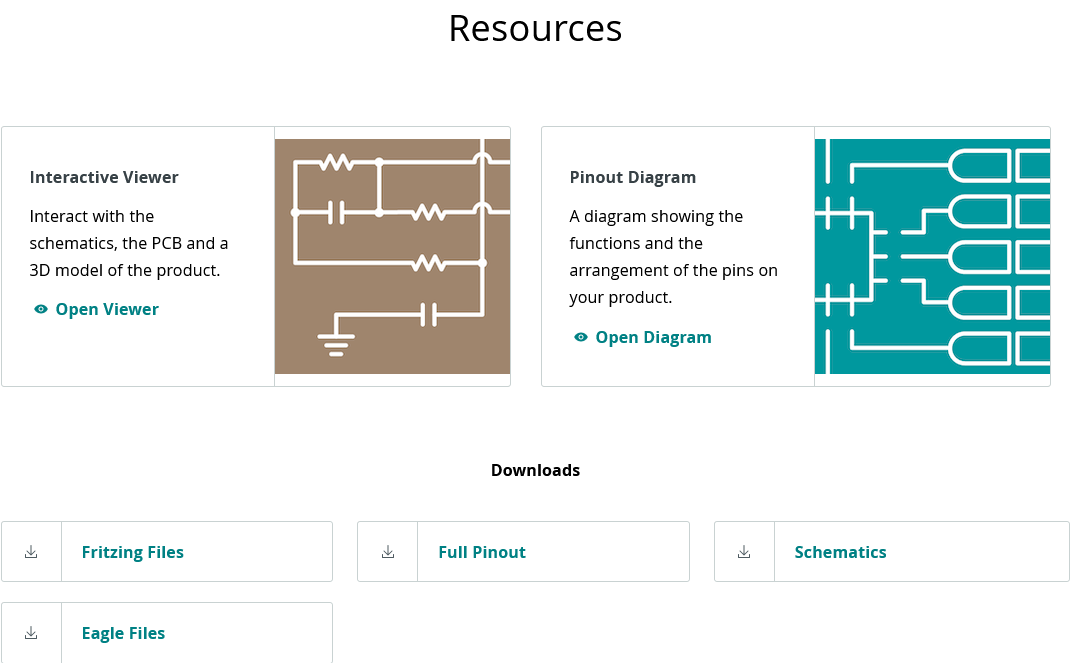Click the brown circuit schematic thumbnail
Image resolution: width=1070 pixels, height=663 pixels.
click(x=392, y=256)
